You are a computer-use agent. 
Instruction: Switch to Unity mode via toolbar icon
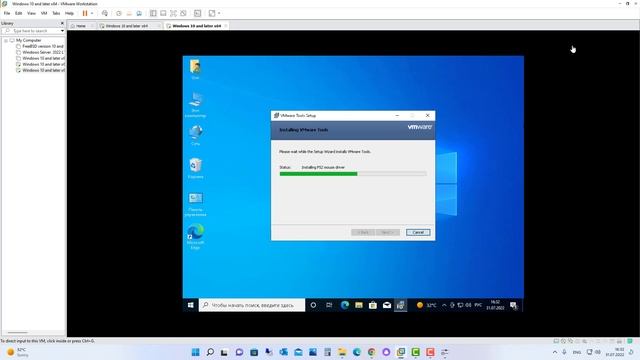coord(184,13)
